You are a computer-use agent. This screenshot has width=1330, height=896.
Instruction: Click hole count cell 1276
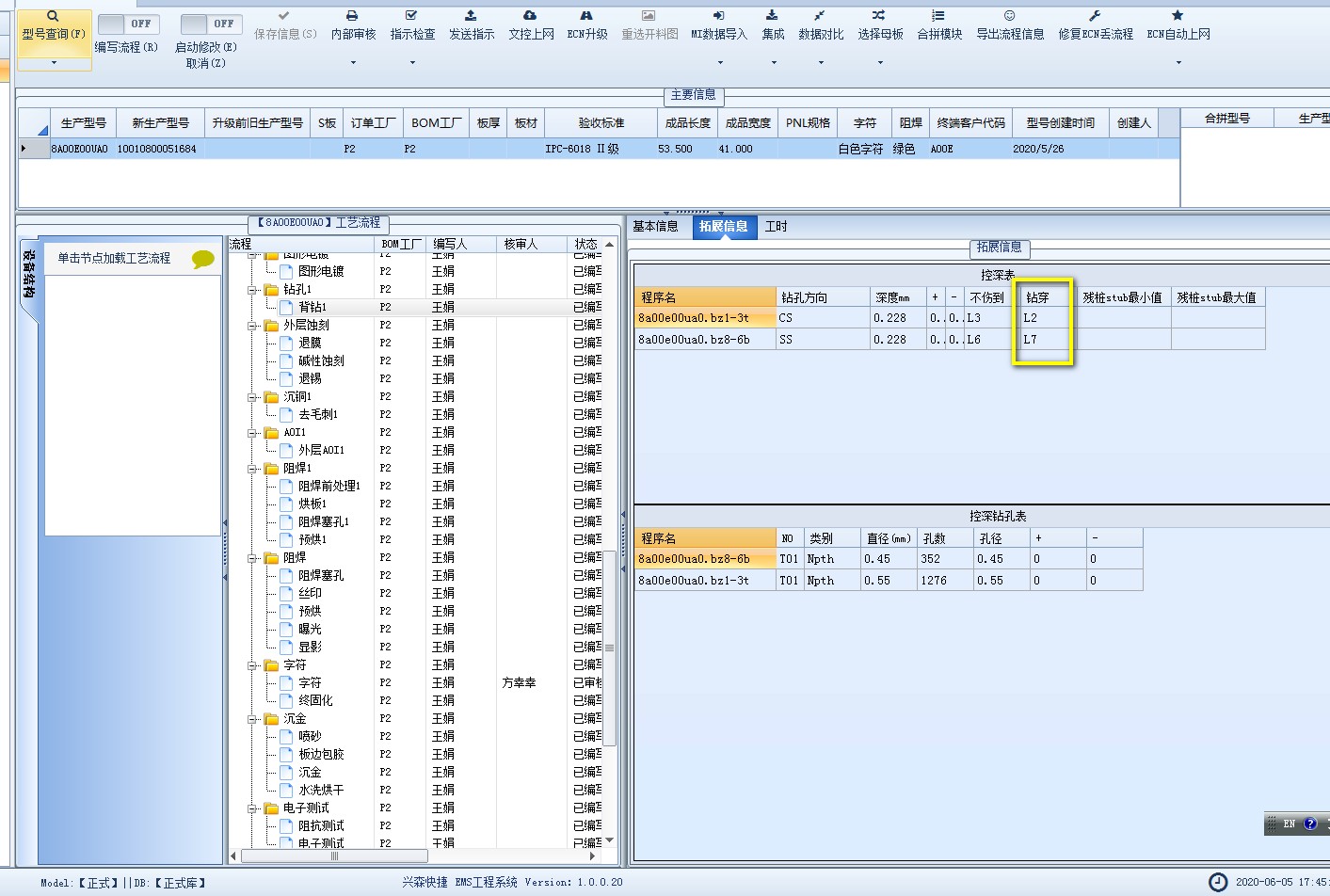coord(944,581)
